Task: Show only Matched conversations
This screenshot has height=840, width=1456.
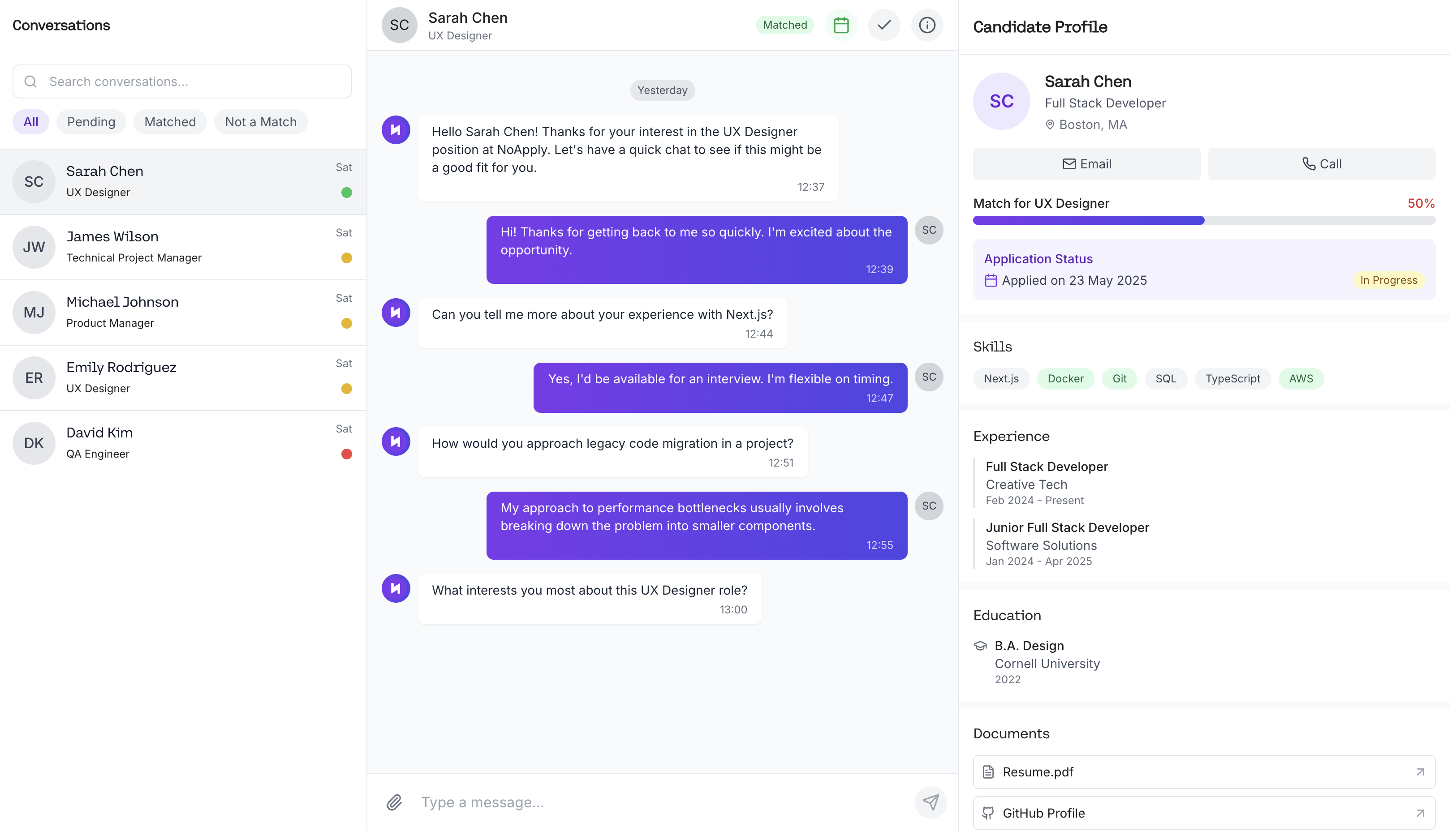Action: [x=170, y=122]
